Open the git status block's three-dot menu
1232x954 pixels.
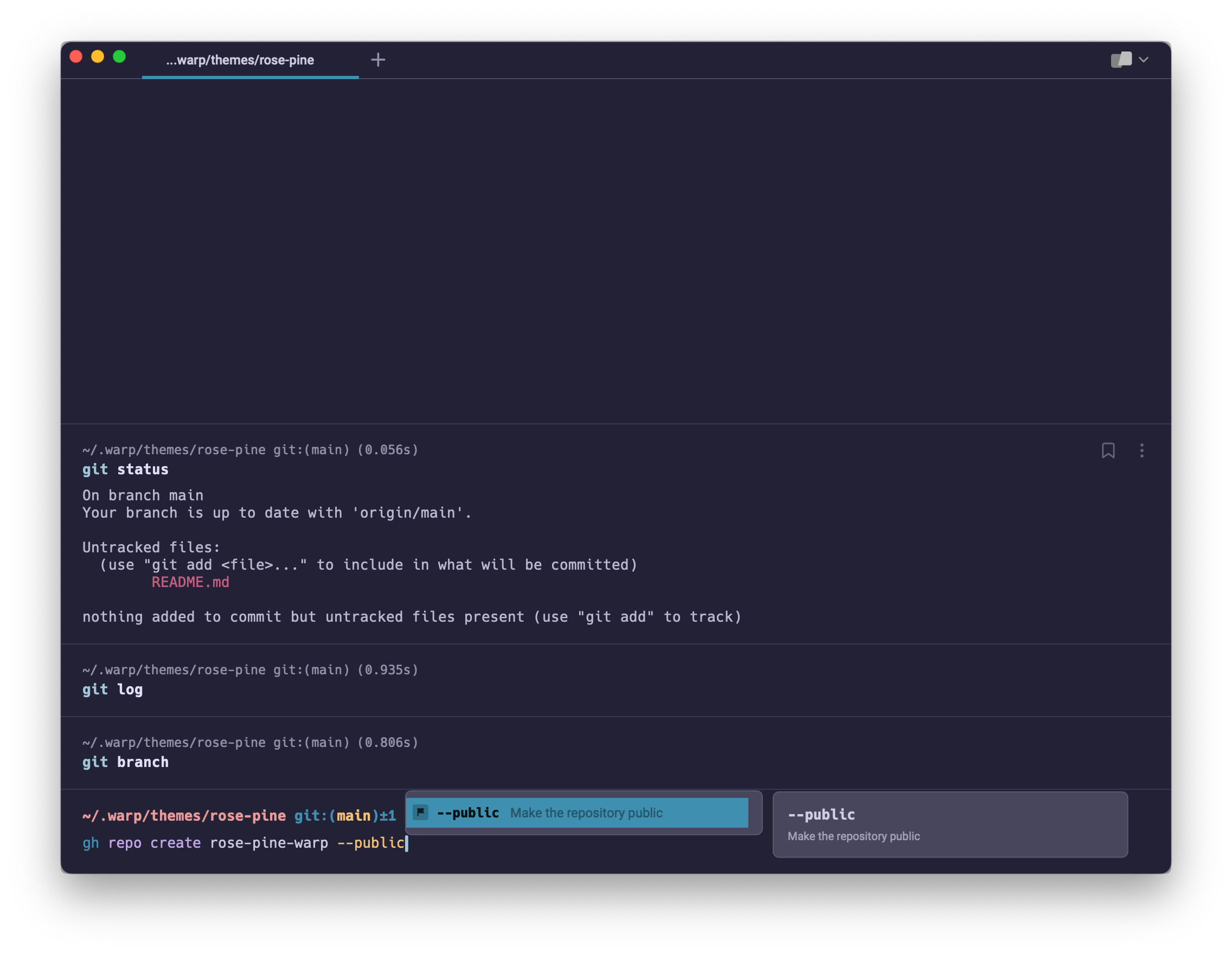tap(1142, 450)
